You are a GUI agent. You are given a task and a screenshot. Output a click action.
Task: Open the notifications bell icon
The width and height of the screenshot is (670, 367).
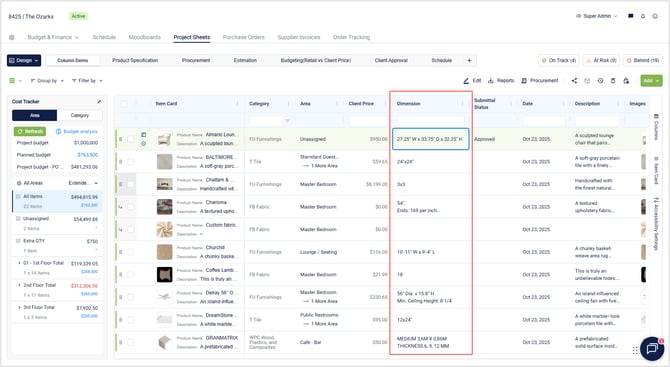point(643,16)
